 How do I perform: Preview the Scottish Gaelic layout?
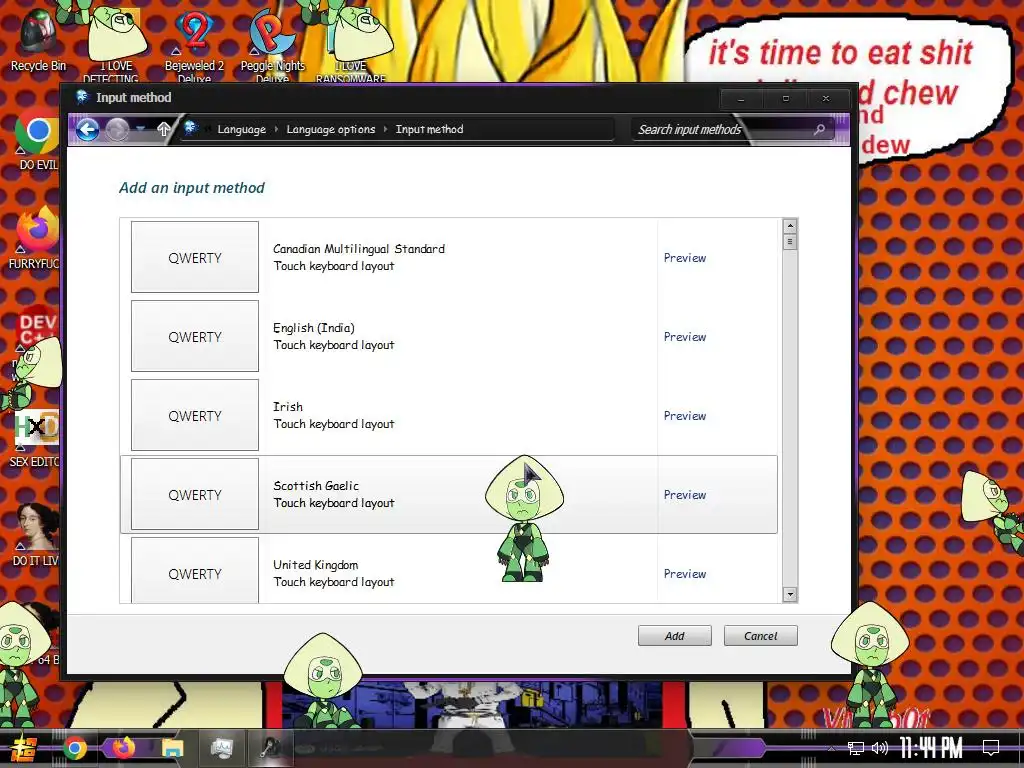point(685,494)
